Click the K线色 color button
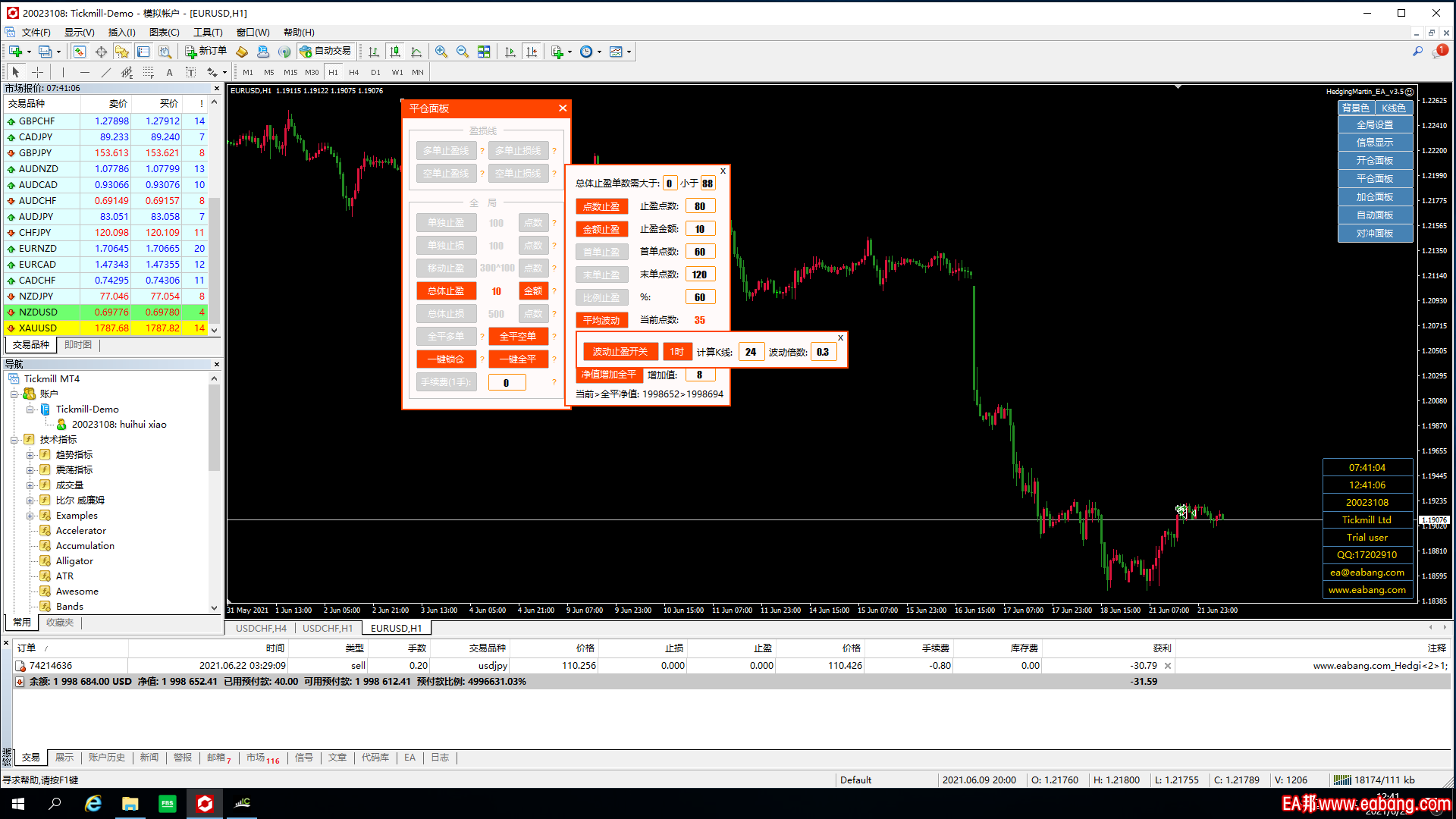The image size is (1456, 819). 1394,108
